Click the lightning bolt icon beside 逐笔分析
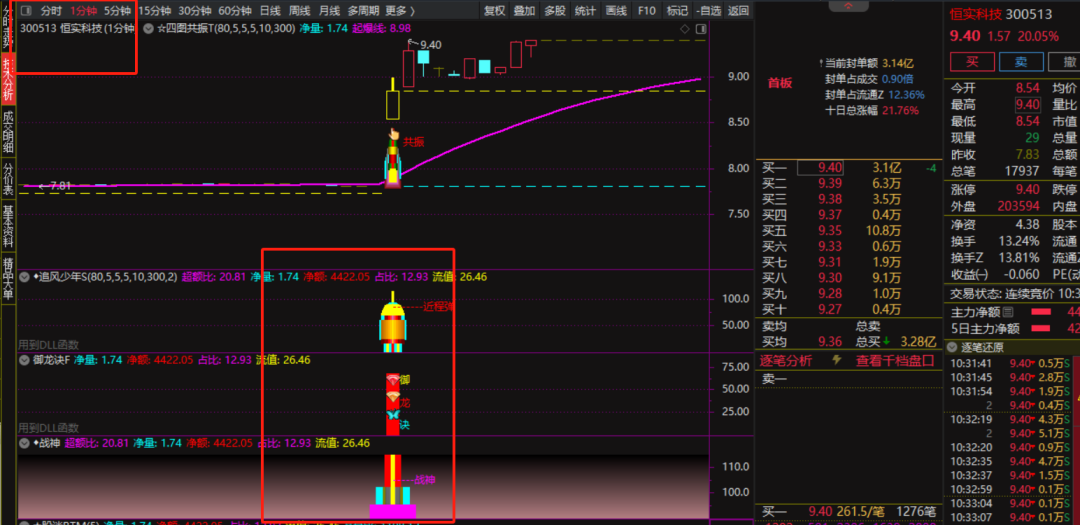1080x525 pixels. click(x=838, y=360)
